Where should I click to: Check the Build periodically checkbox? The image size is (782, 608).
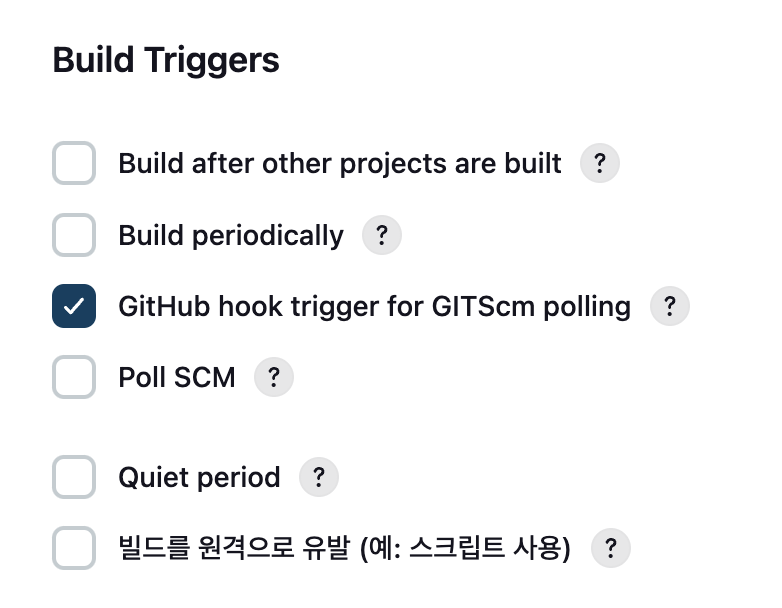[74, 235]
